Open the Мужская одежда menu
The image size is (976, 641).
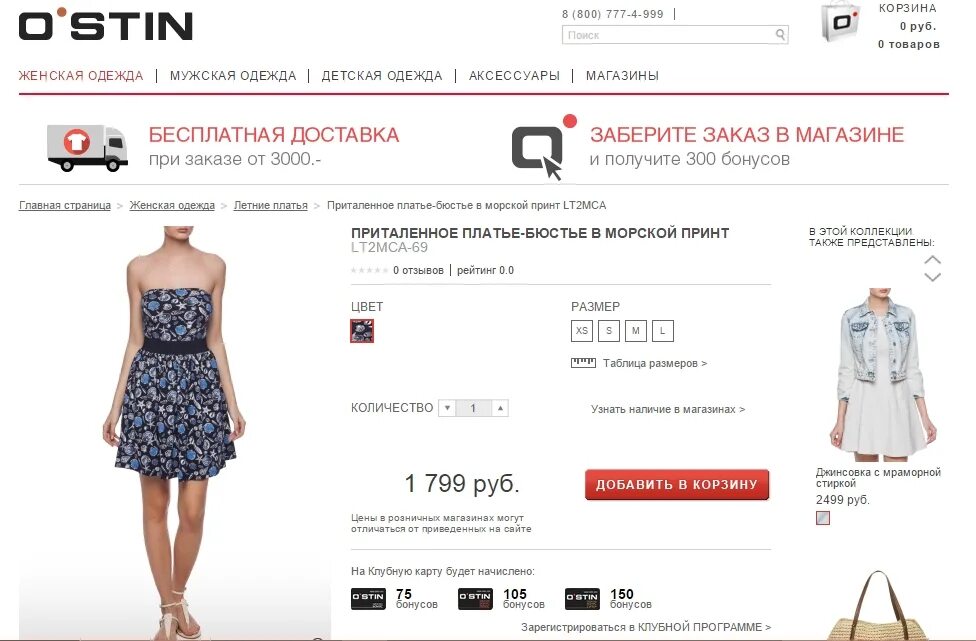coord(233,76)
